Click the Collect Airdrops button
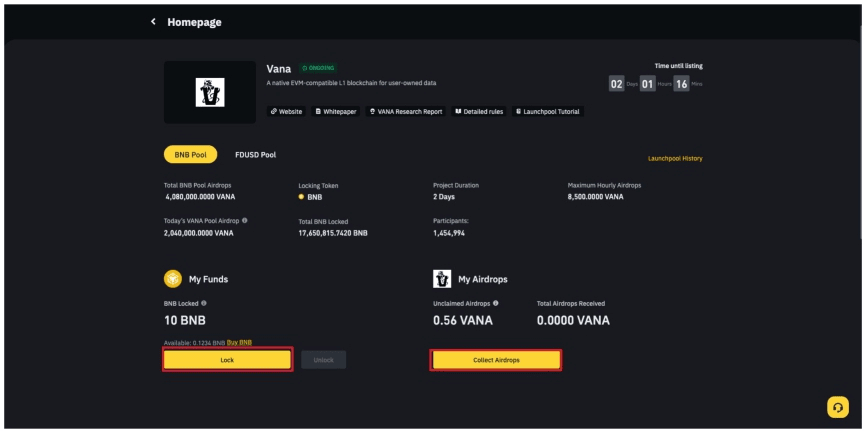This screenshot has width=866, height=433. 496,360
